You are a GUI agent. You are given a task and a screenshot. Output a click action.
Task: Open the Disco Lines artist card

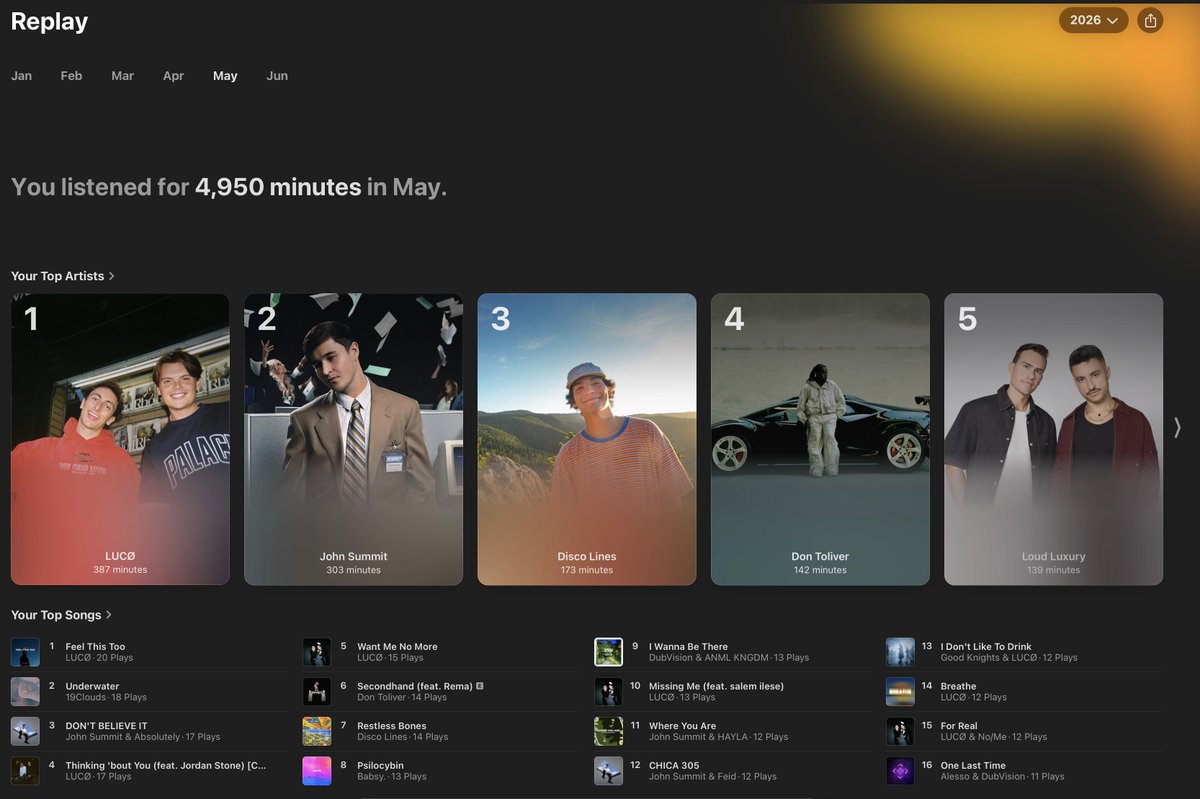tap(587, 439)
